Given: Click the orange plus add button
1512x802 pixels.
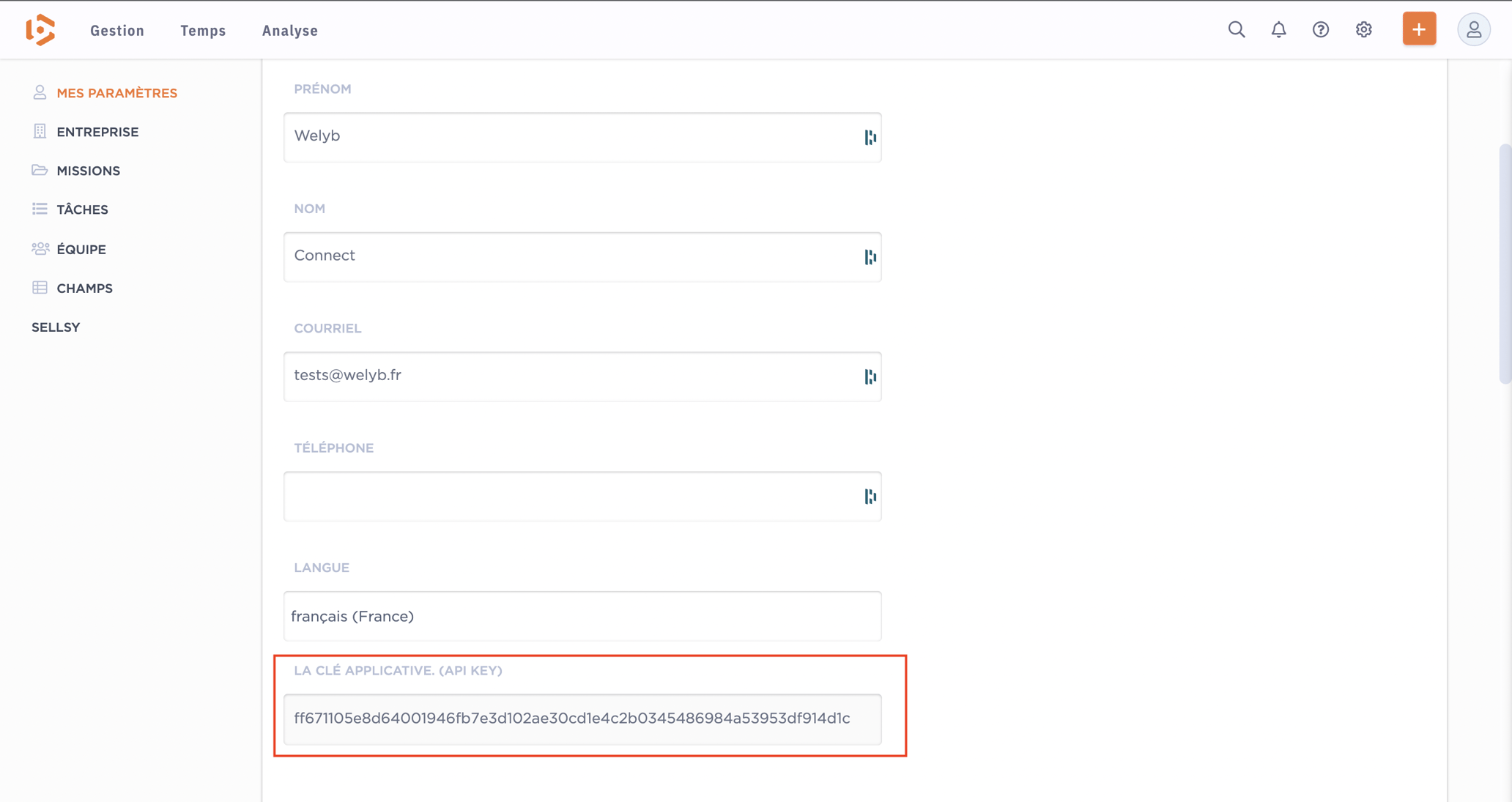Looking at the screenshot, I should pos(1419,29).
